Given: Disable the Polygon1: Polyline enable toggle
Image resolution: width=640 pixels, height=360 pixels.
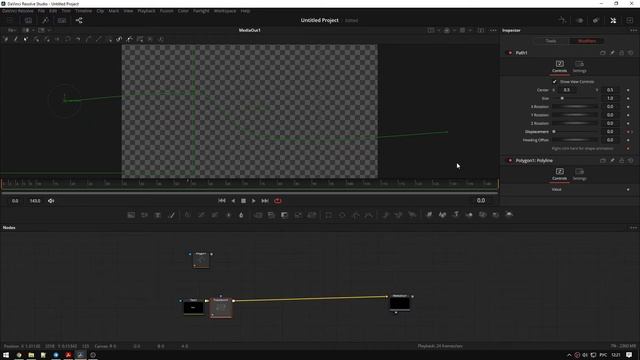Looking at the screenshot, I should tap(510, 160).
